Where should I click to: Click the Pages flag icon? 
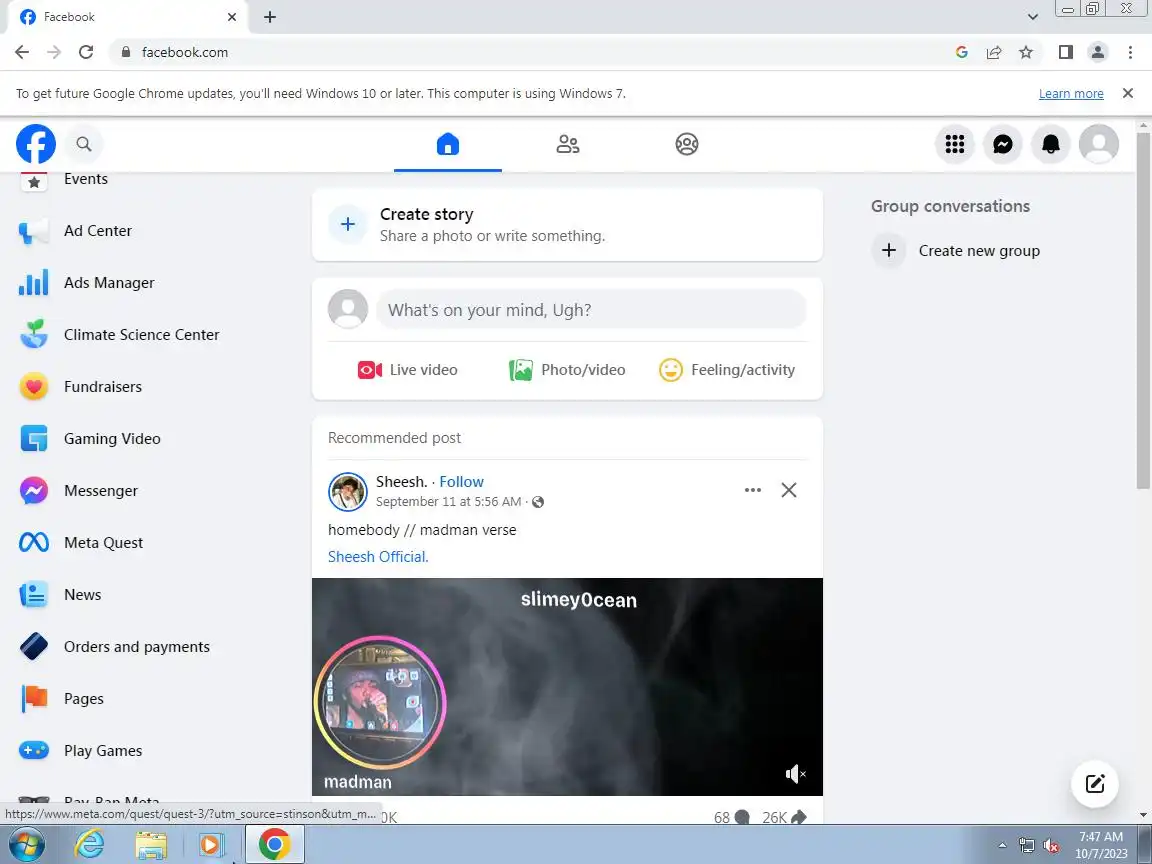(33, 699)
